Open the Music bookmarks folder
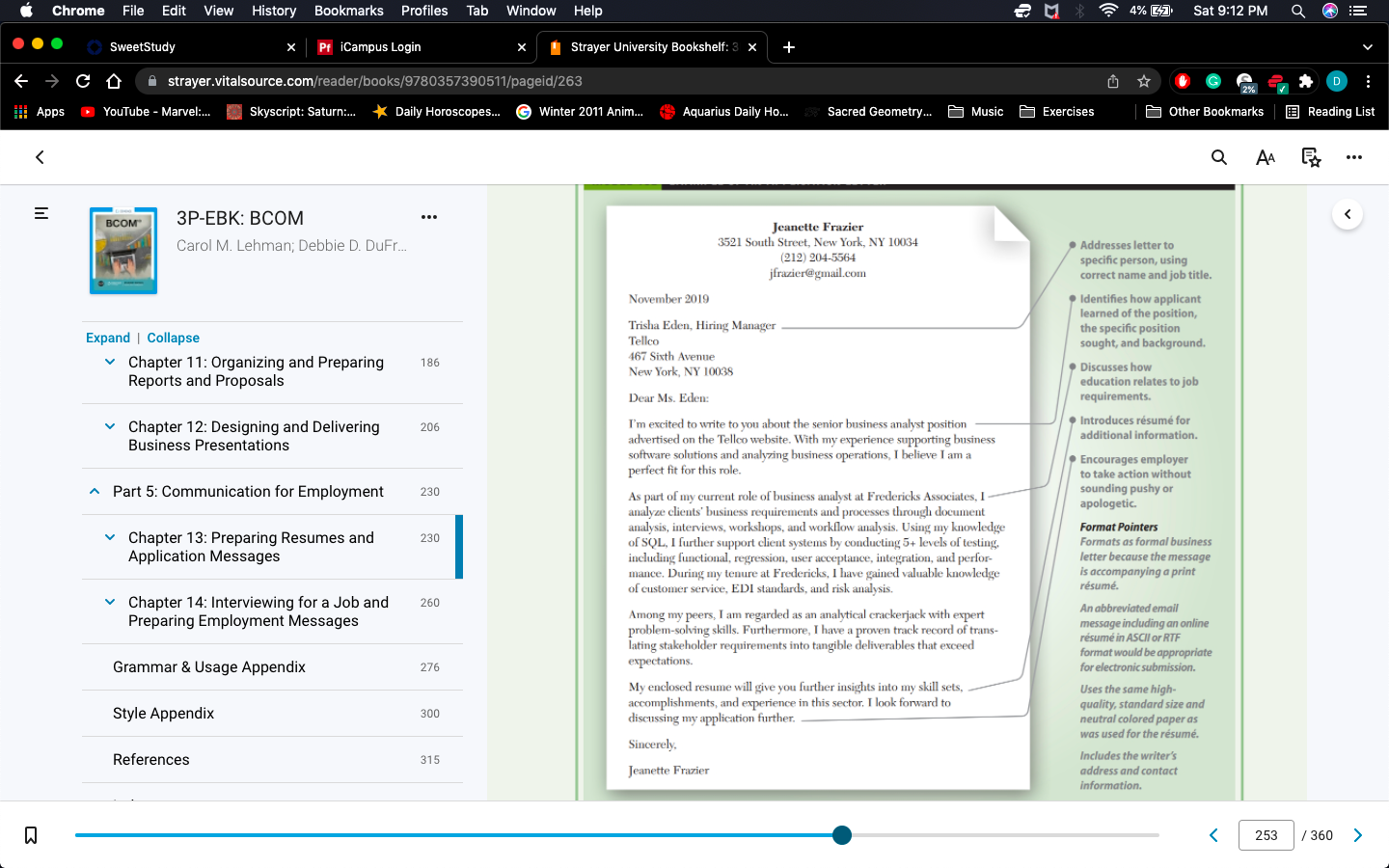 (x=976, y=112)
